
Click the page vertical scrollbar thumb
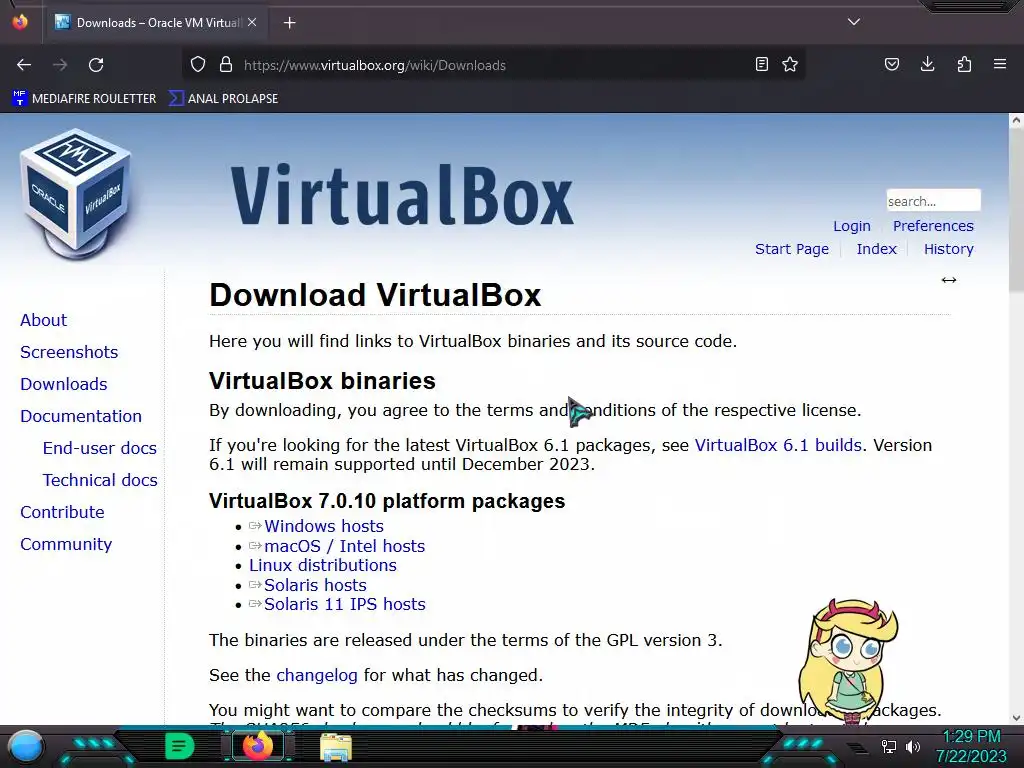(1016, 209)
